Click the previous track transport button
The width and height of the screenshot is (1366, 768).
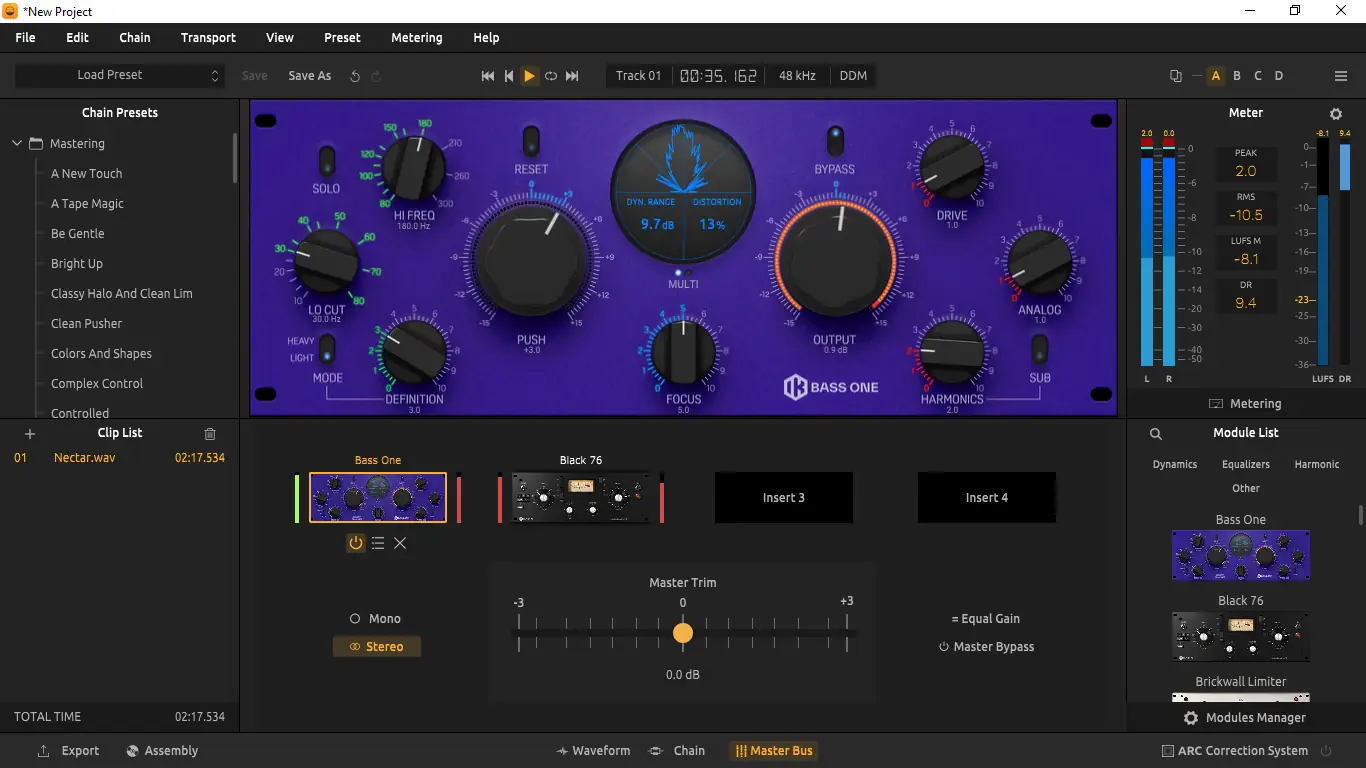pos(509,76)
